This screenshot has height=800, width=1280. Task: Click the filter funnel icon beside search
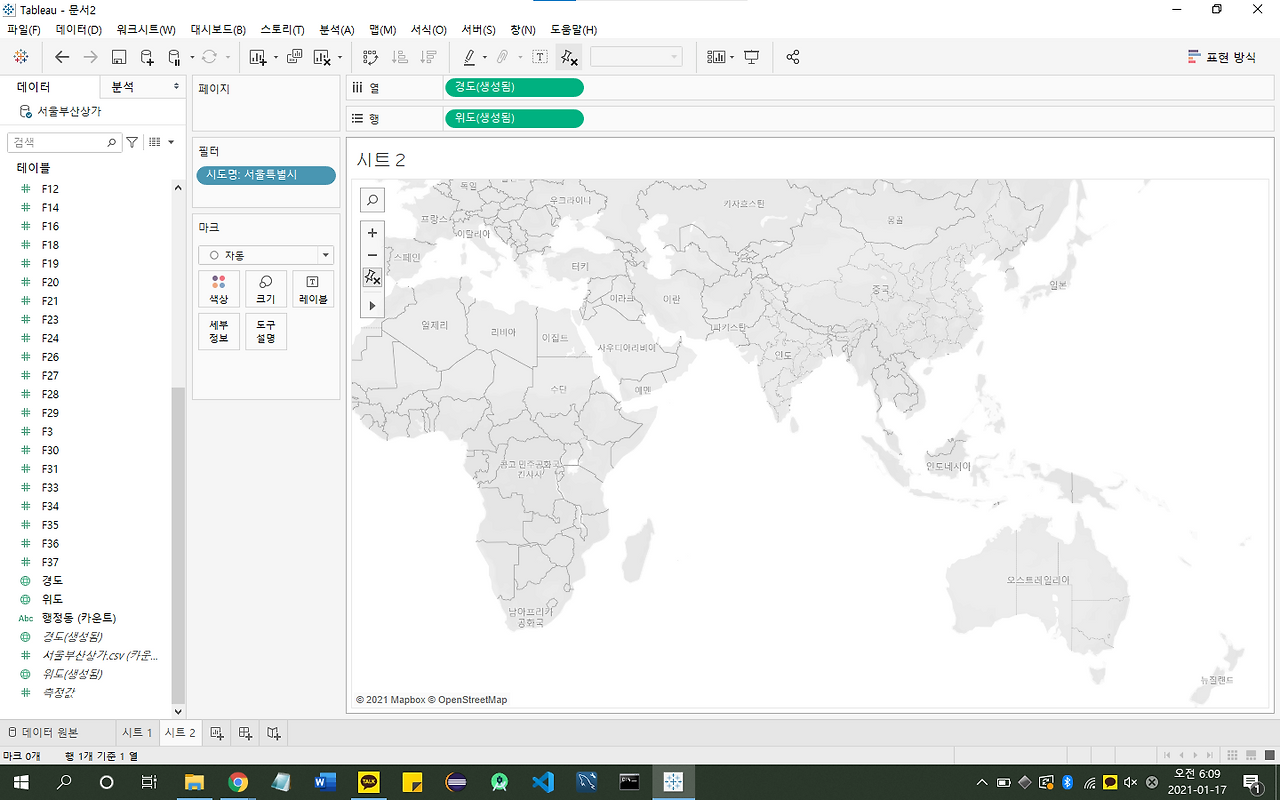132,143
